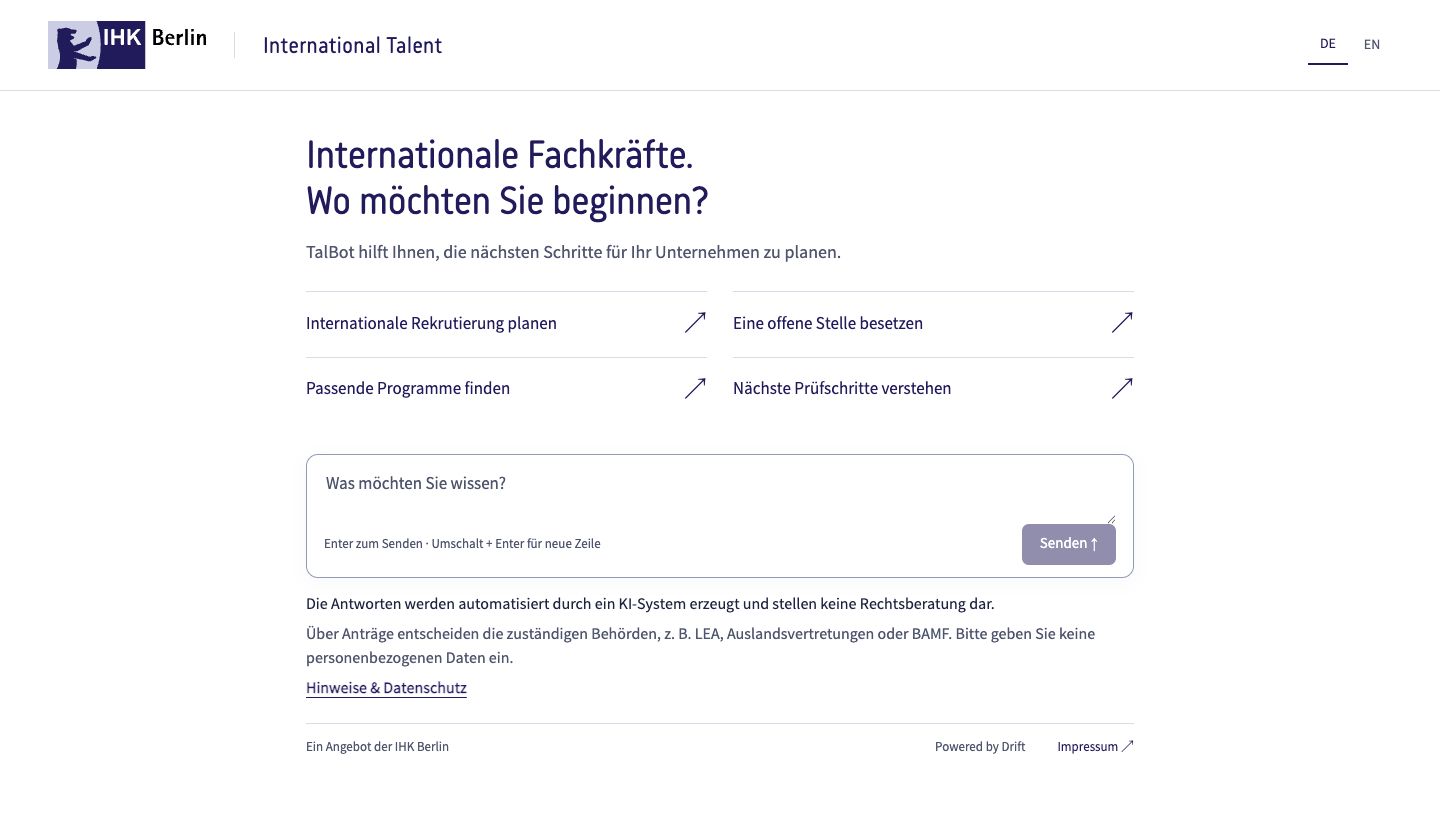The height and width of the screenshot is (820, 1440).
Task: Click the IHK Berlin bear logo
Action: [x=127, y=45]
